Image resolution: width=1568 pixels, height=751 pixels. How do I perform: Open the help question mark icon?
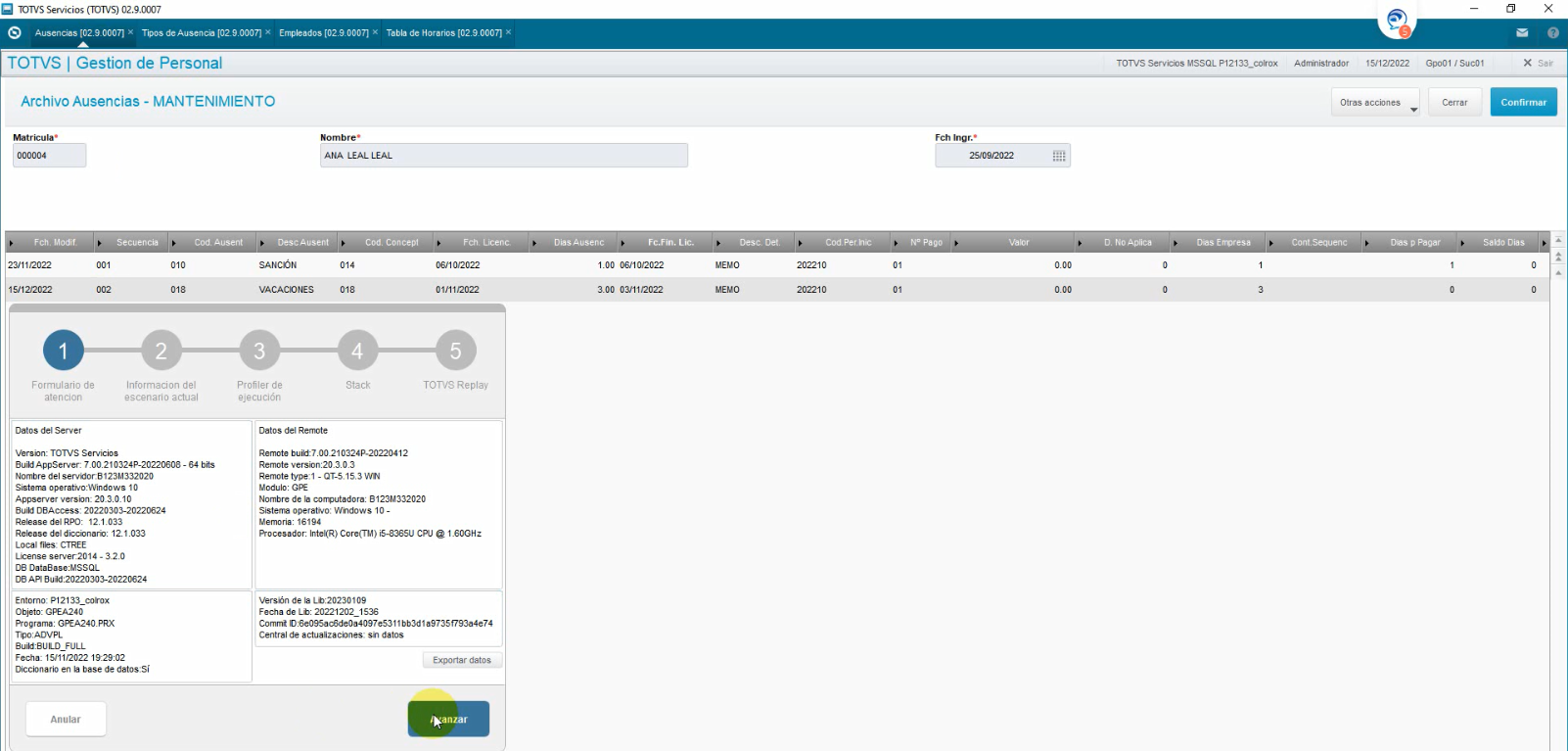pos(1552,32)
